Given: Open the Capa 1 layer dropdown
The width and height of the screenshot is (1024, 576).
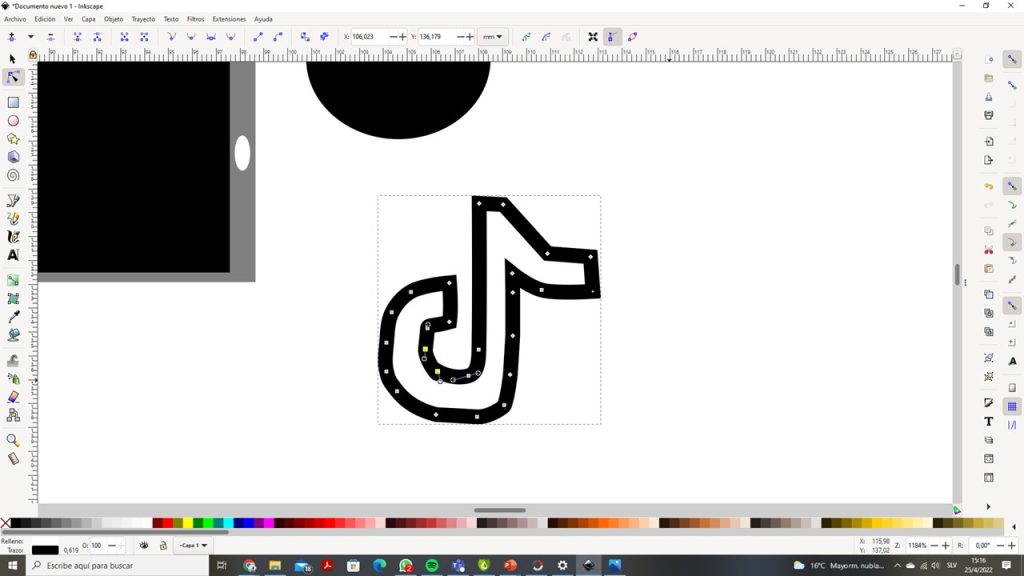Looking at the screenshot, I should coord(193,545).
